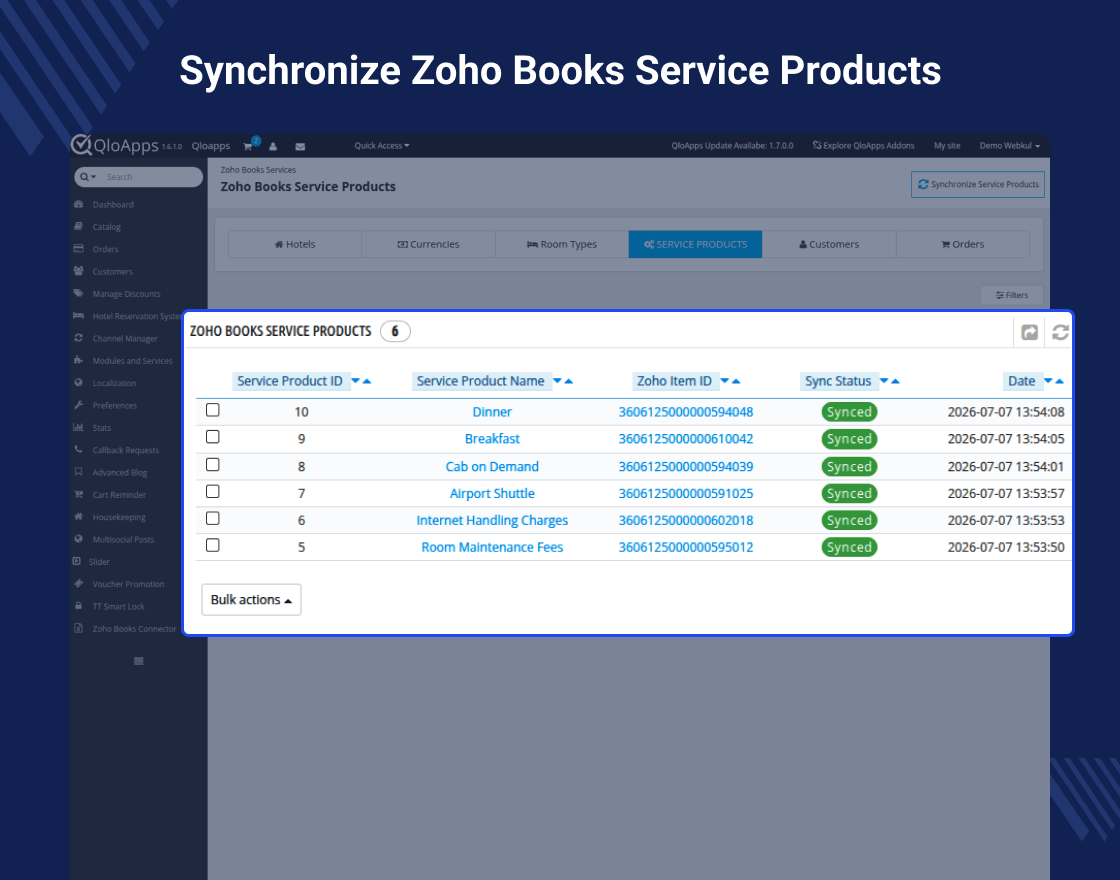Open Room Maintenance Fees item 3606125000000595012
This screenshot has width=1120, height=880.
pos(686,547)
